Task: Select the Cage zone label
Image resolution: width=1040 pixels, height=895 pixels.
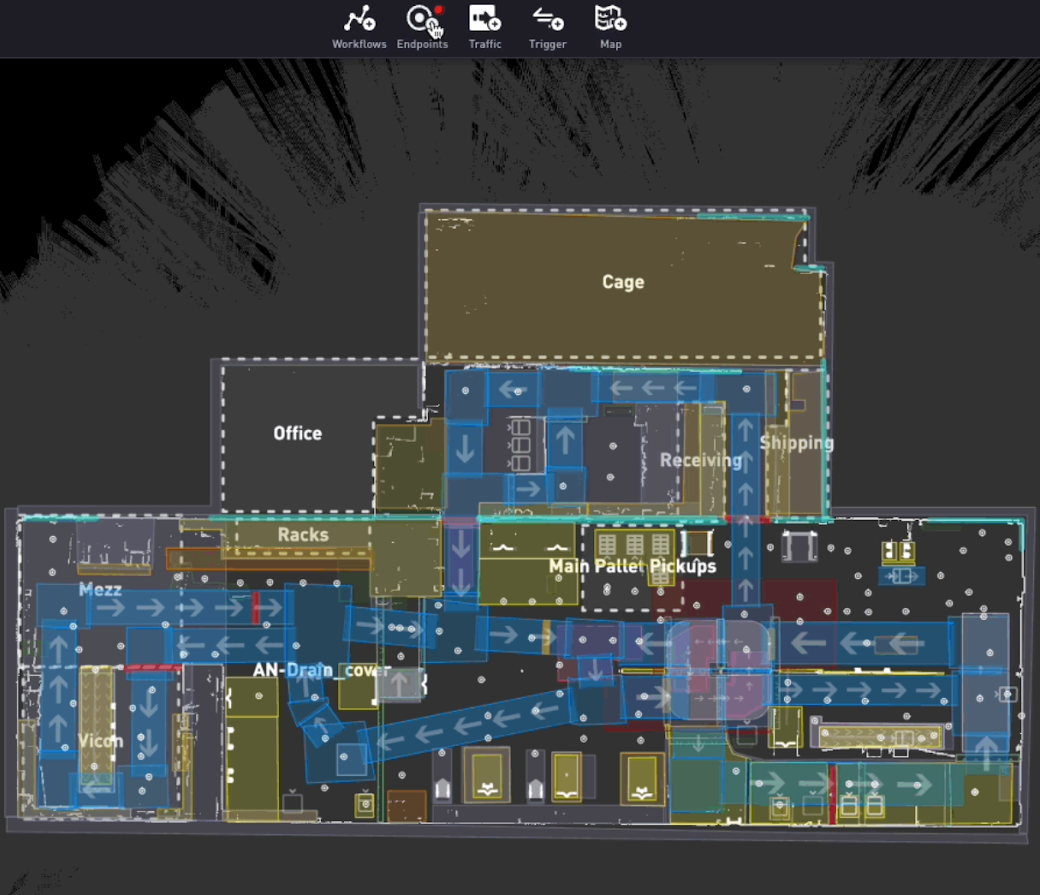Action: [623, 282]
